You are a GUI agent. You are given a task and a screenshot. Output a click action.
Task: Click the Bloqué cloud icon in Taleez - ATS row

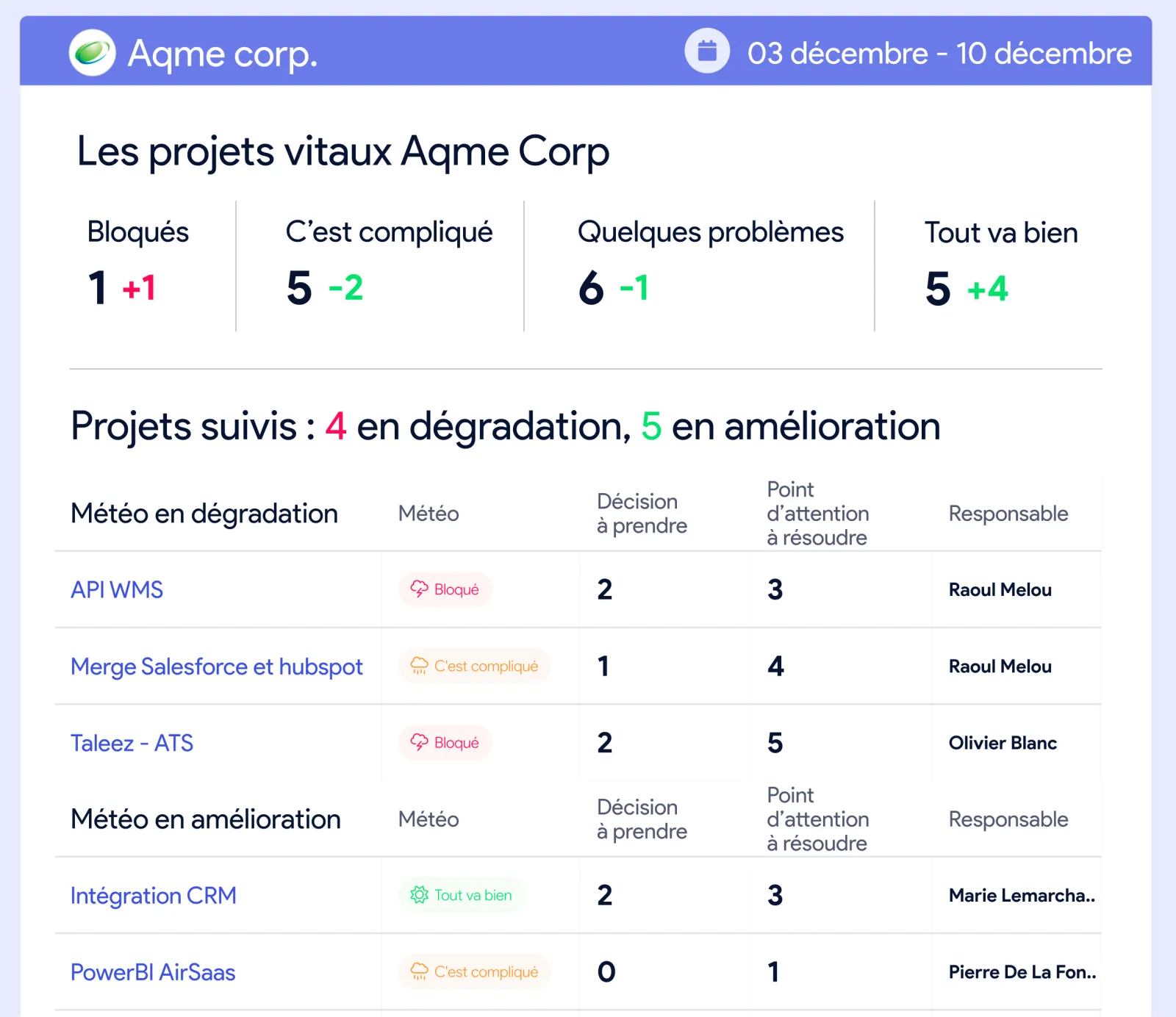coord(419,742)
